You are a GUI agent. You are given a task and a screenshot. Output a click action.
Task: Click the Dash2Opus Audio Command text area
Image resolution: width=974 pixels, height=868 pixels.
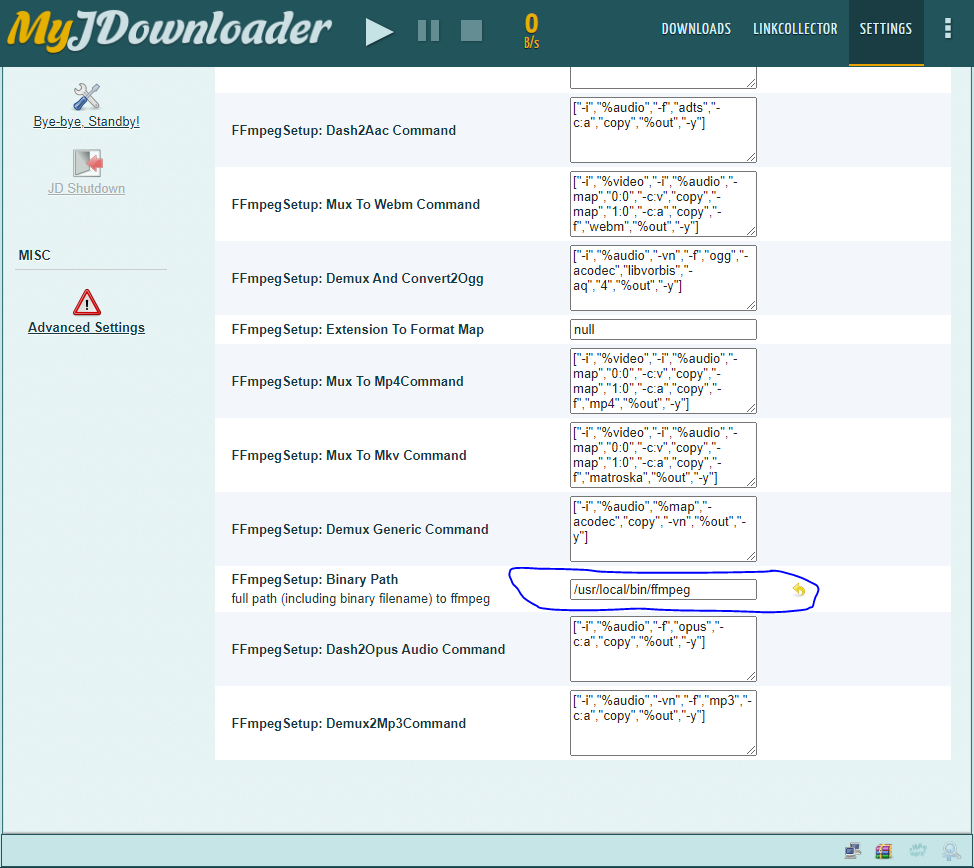point(663,649)
